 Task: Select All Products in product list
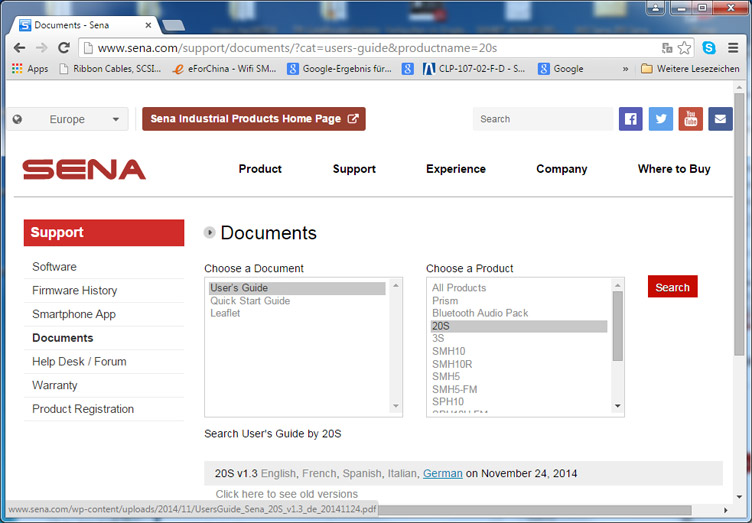click(459, 288)
